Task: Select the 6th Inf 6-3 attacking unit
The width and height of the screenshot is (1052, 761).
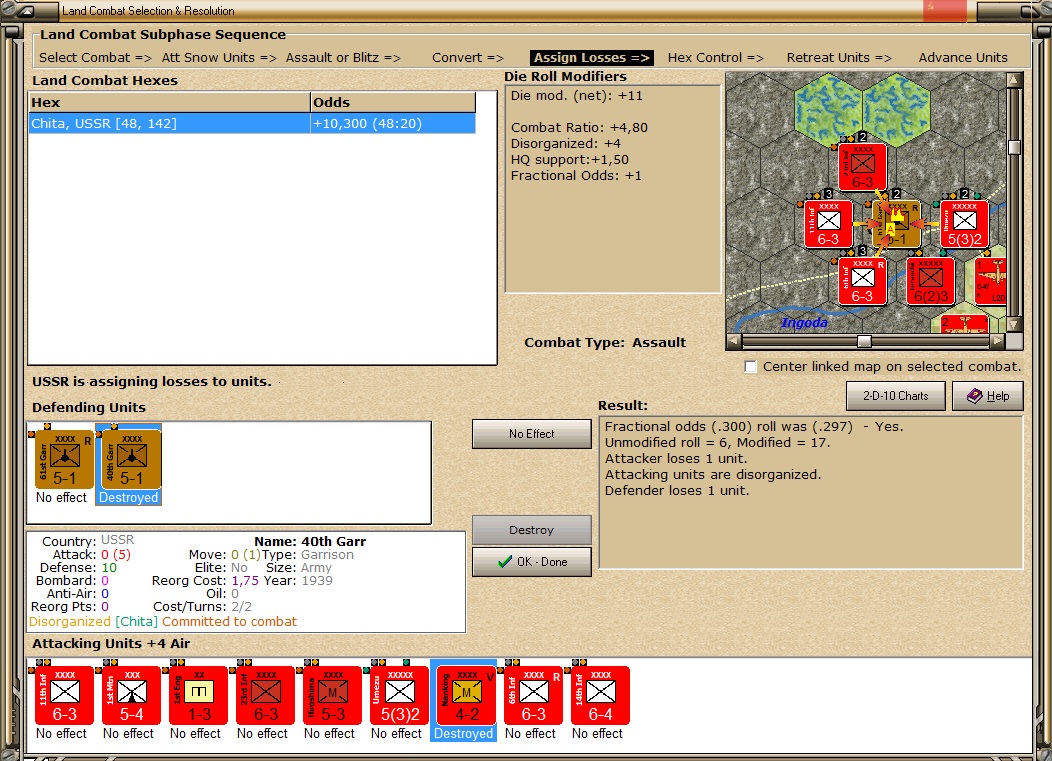Action: pyautogui.click(x=533, y=695)
